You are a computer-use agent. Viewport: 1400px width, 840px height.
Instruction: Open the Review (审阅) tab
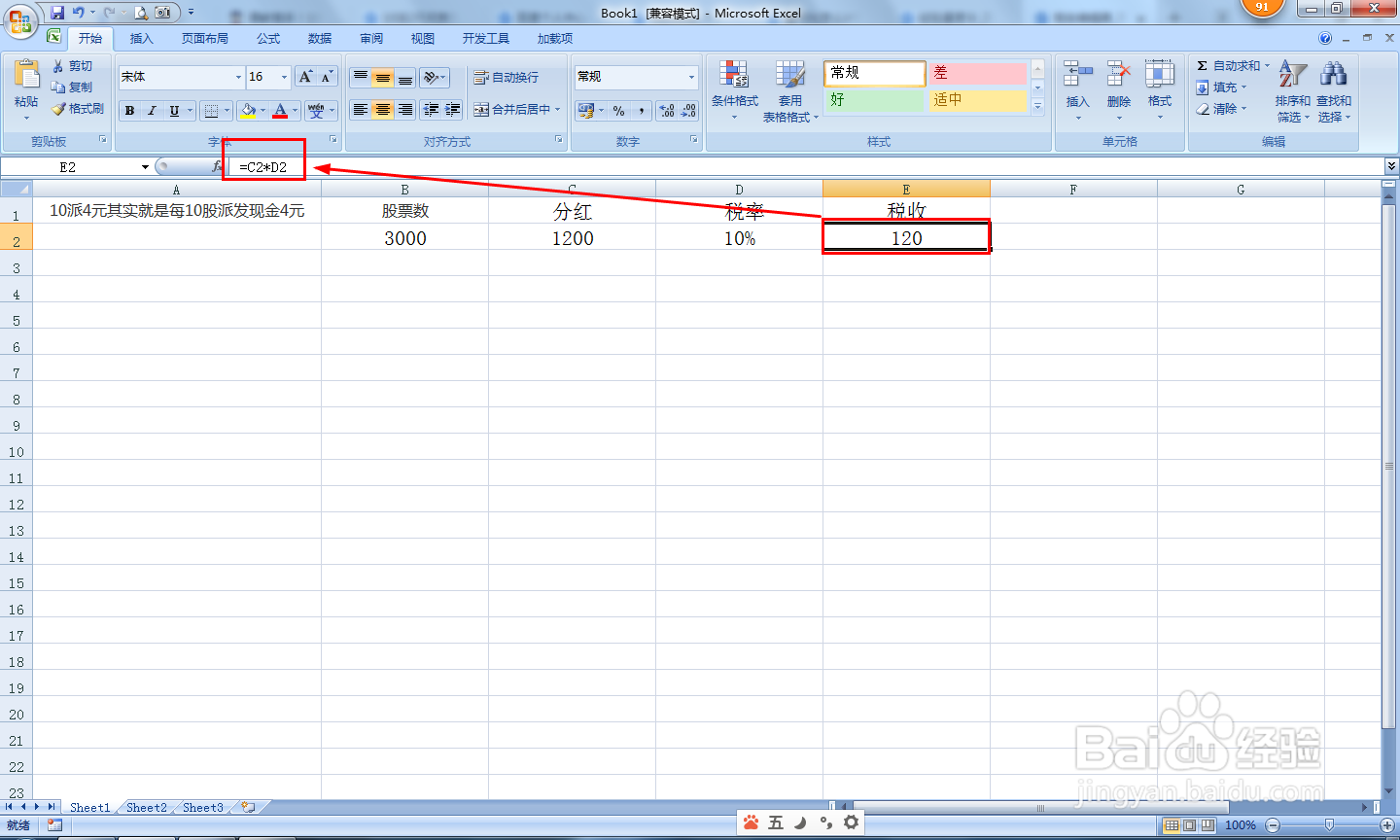(371, 38)
